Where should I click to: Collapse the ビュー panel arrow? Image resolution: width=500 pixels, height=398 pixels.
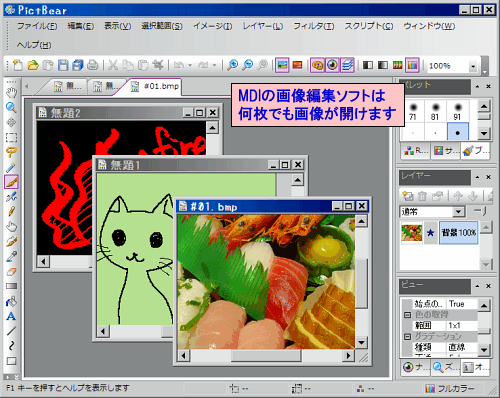click(478, 286)
